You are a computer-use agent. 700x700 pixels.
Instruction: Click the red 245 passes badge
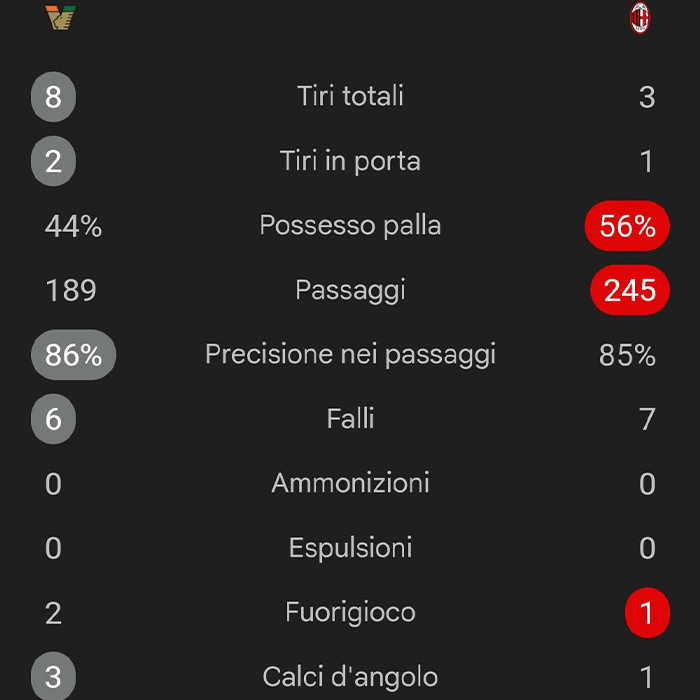[630, 291]
